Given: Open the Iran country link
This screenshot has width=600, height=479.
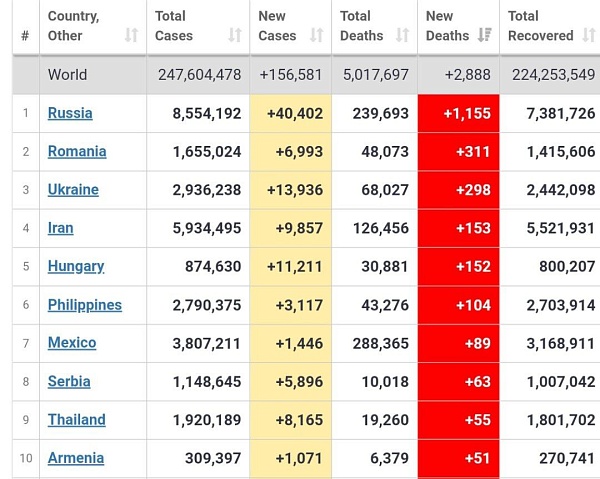Looking at the screenshot, I should pyautogui.click(x=60, y=228).
